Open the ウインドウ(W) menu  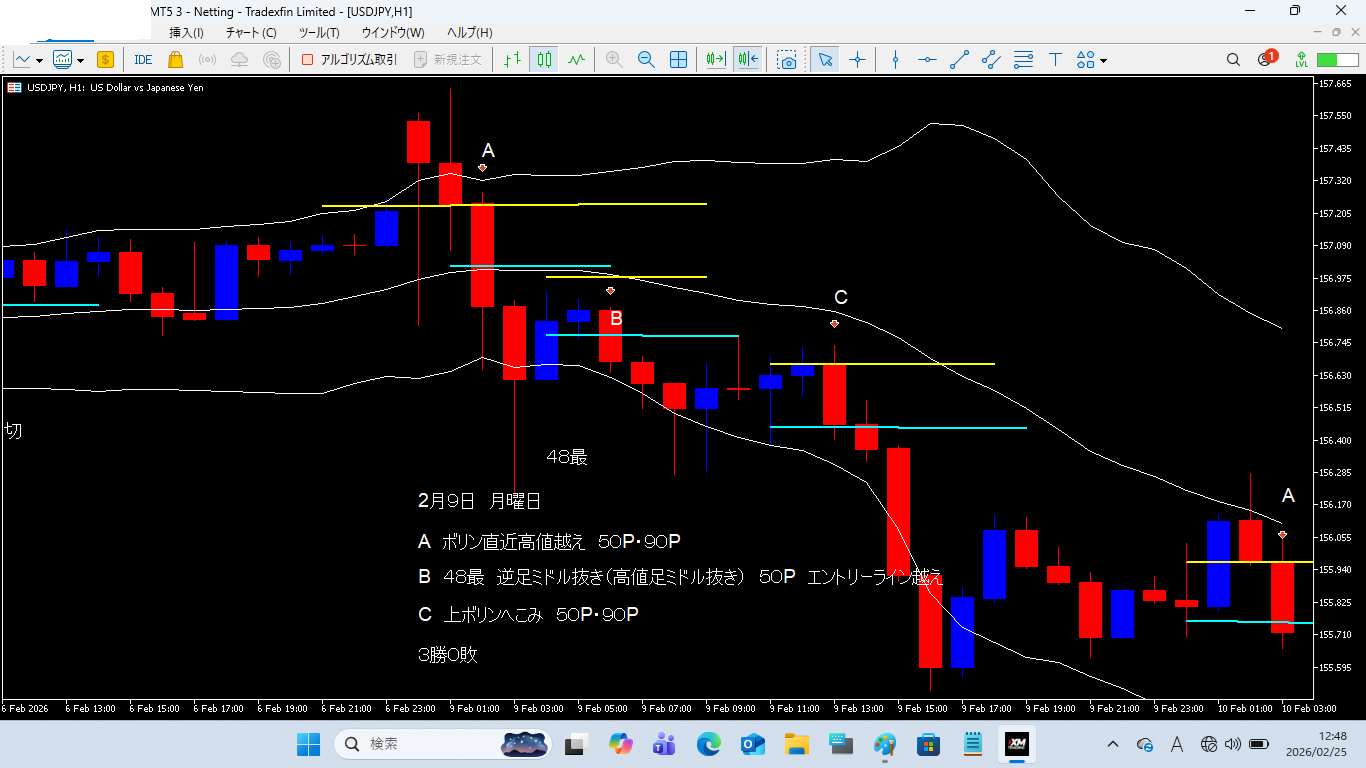coord(392,33)
